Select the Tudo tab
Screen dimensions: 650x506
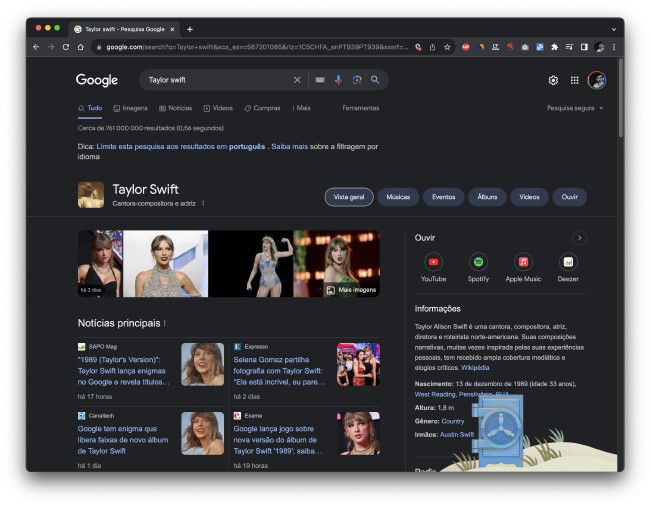[90, 108]
